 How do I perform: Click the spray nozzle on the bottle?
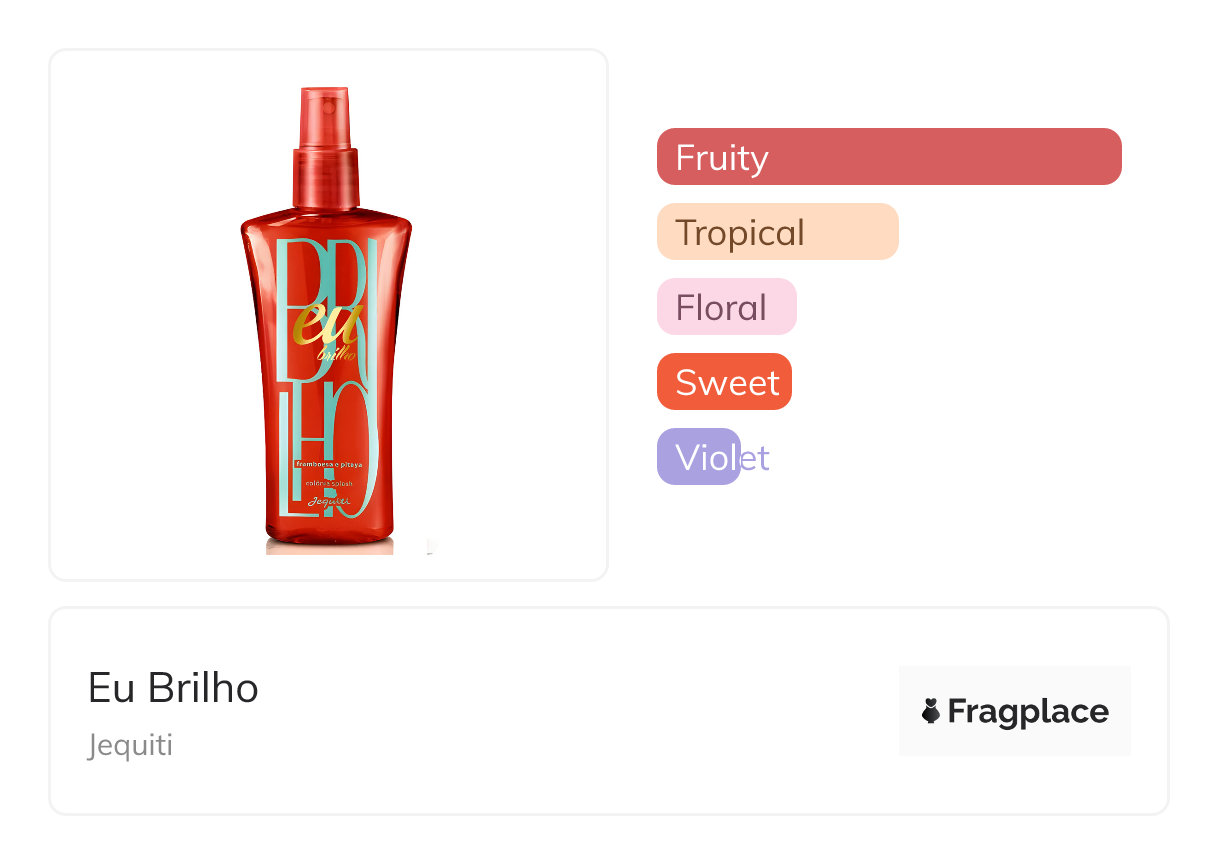[x=324, y=115]
